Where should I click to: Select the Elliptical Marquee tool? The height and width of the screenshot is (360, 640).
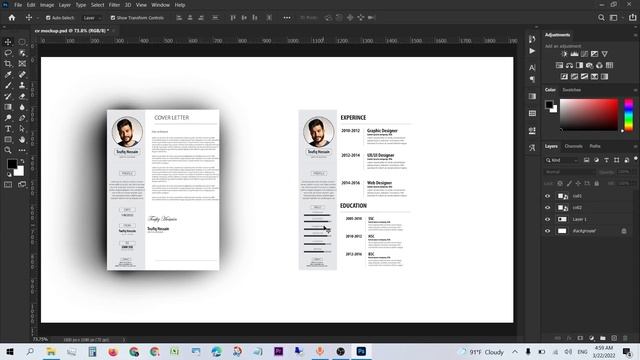coord(22,42)
